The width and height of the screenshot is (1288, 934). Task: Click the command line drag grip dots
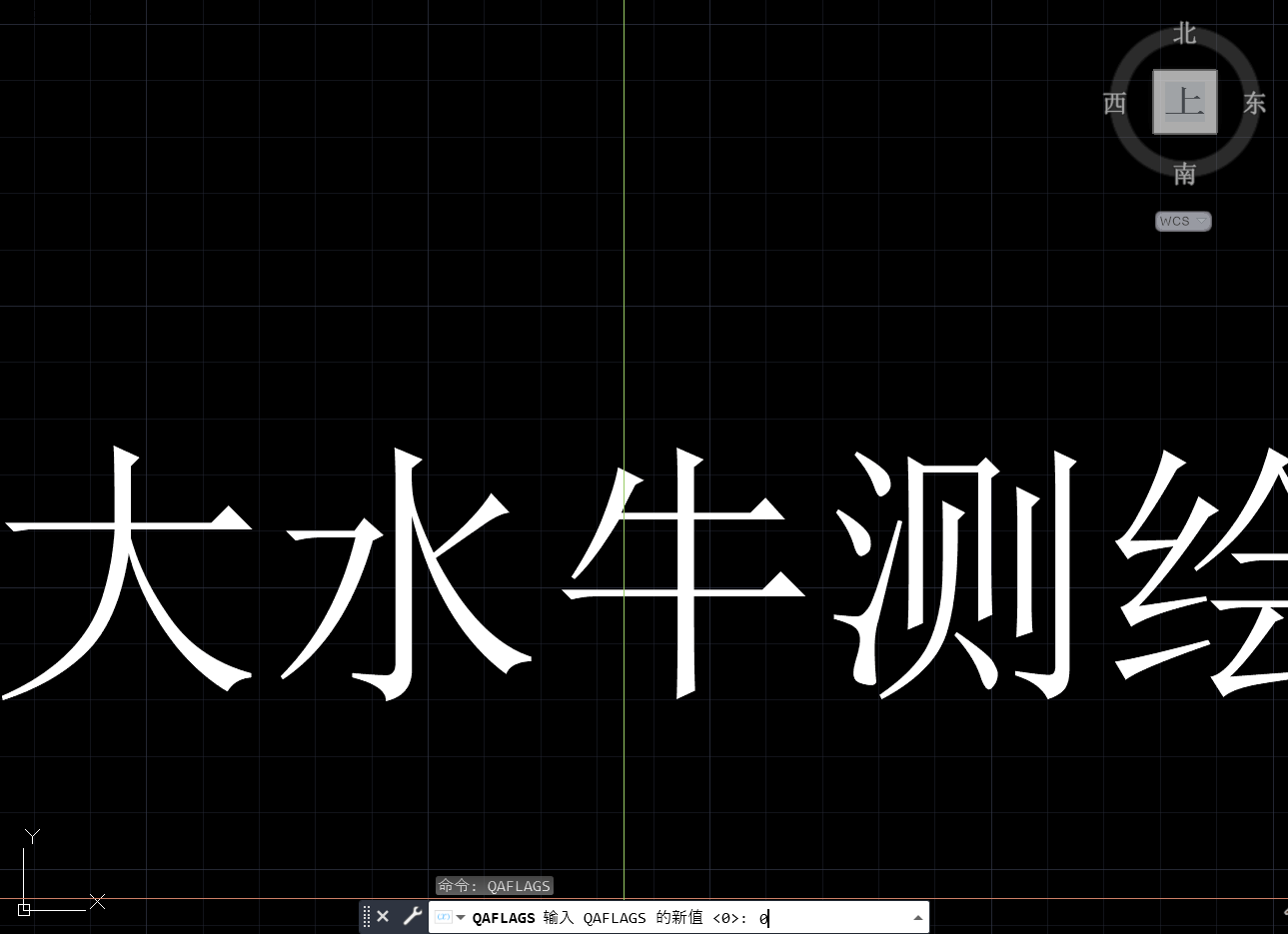point(366,916)
